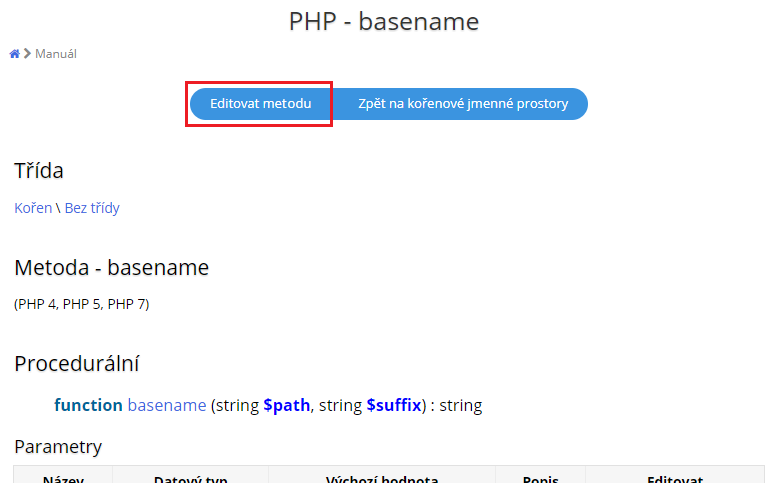This screenshot has width=767, height=483.
Task: Click the PHP - basename page title
Action: click(x=383, y=21)
